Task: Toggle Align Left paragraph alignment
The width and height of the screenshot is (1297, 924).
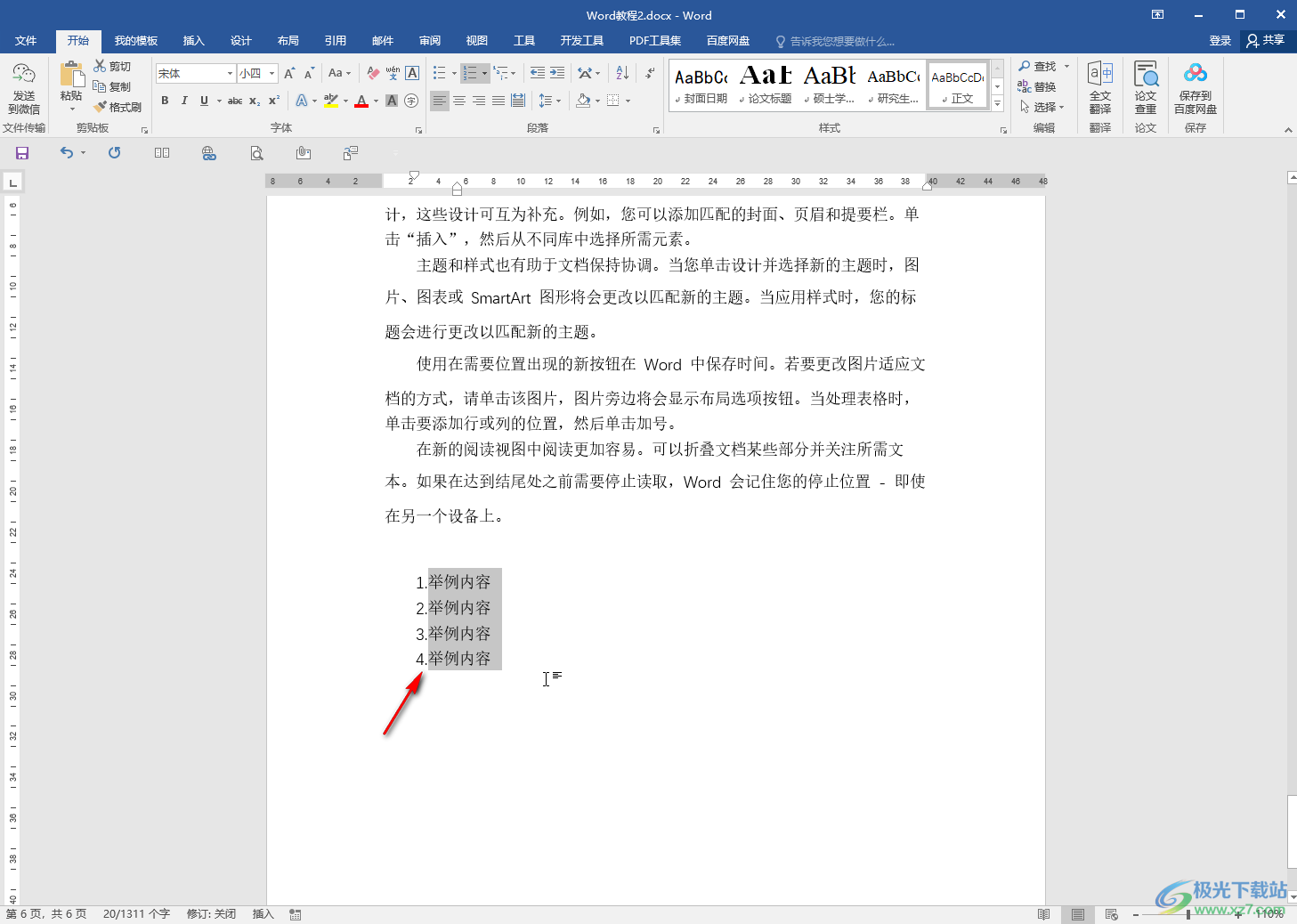Action: tap(440, 101)
